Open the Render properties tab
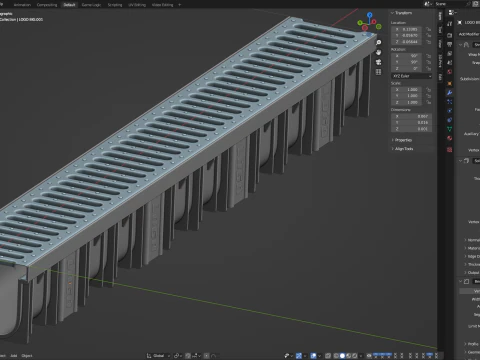The height and width of the screenshot is (360, 480). pyautogui.click(x=449, y=35)
